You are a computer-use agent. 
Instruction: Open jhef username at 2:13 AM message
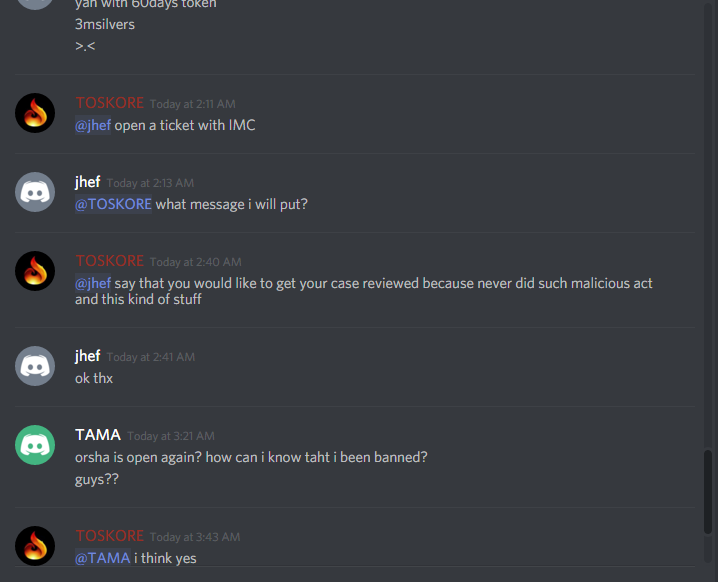[87, 182]
